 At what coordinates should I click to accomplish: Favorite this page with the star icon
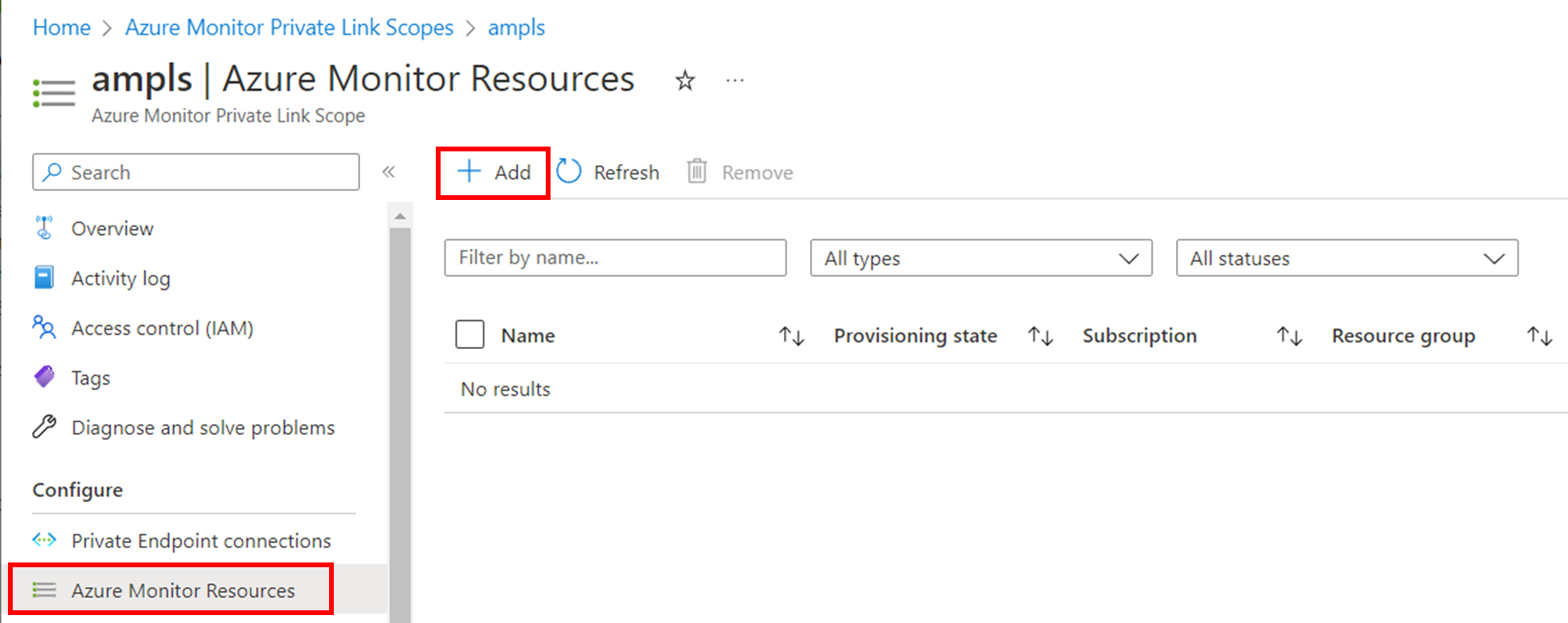click(685, 80)
